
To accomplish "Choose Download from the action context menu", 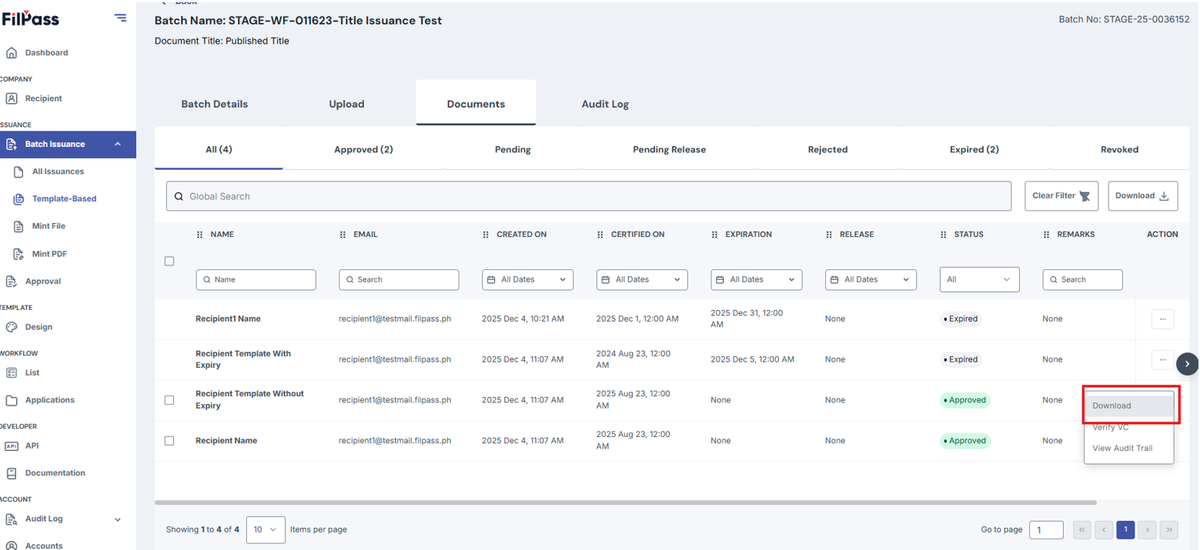I will (x=1130, y=406).
